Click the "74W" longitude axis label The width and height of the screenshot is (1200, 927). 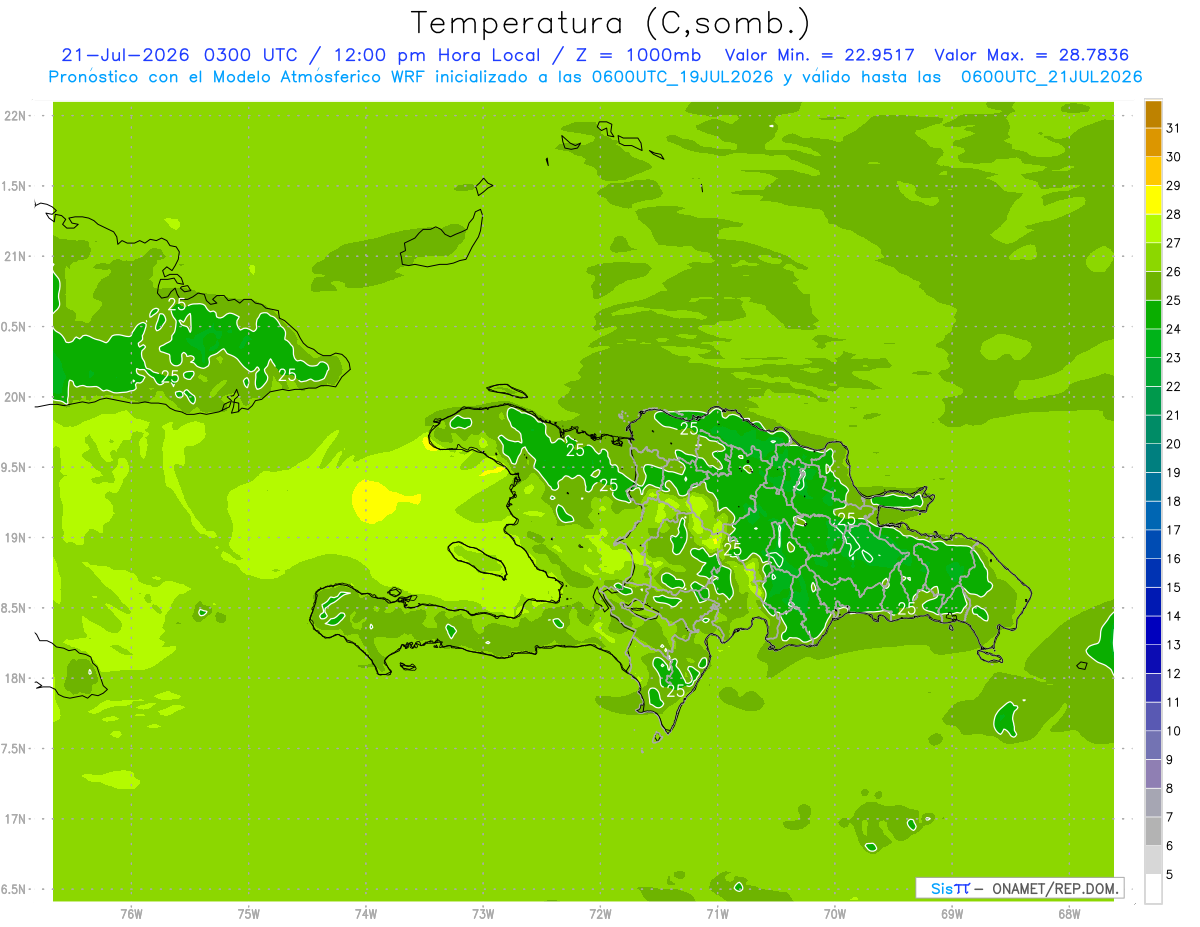click(x=366, y=914)
